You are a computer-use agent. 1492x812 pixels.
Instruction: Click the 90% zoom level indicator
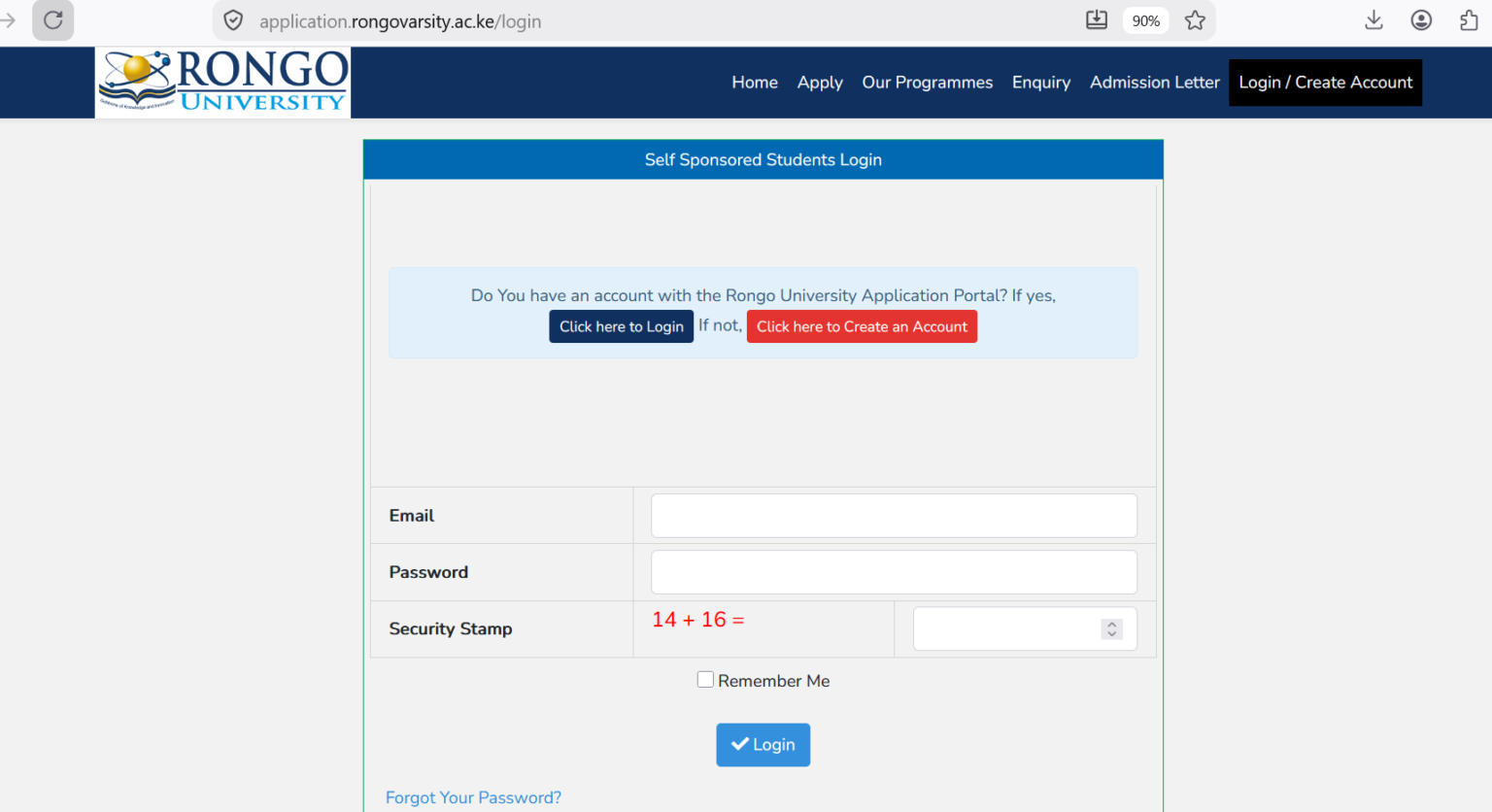coord(1146,20)
